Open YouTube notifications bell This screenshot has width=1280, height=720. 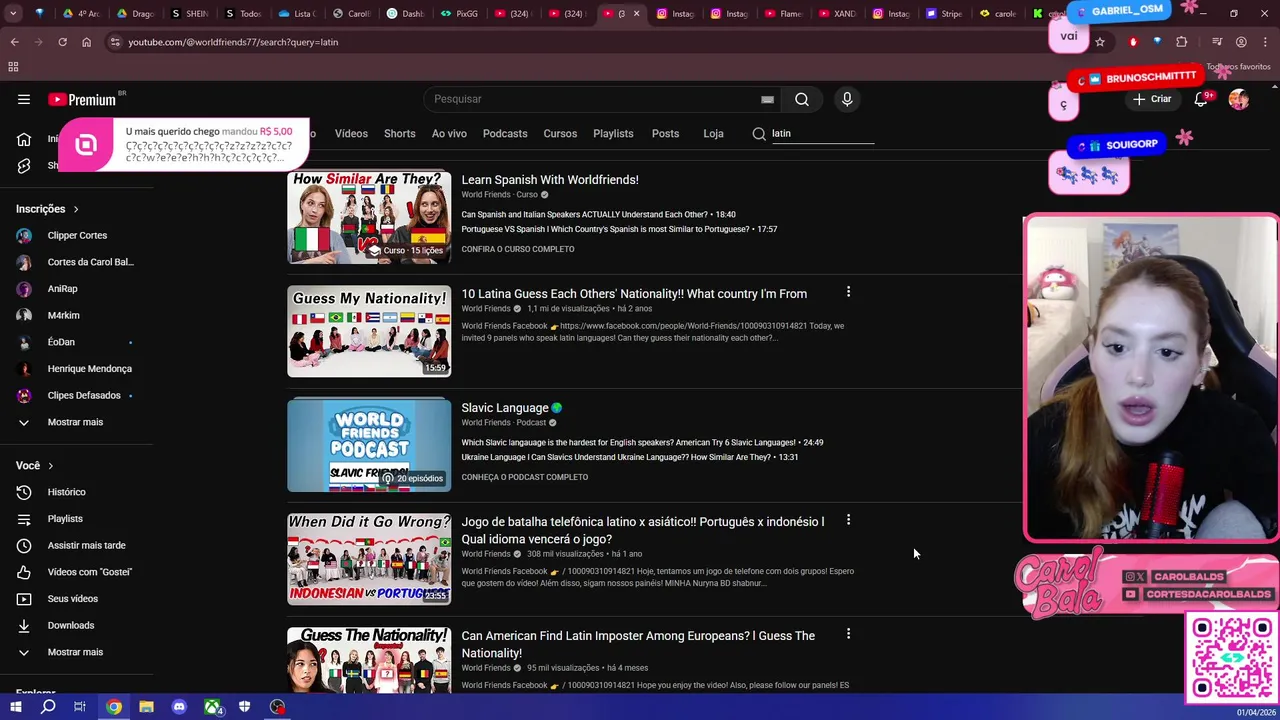pos(1201,99)
